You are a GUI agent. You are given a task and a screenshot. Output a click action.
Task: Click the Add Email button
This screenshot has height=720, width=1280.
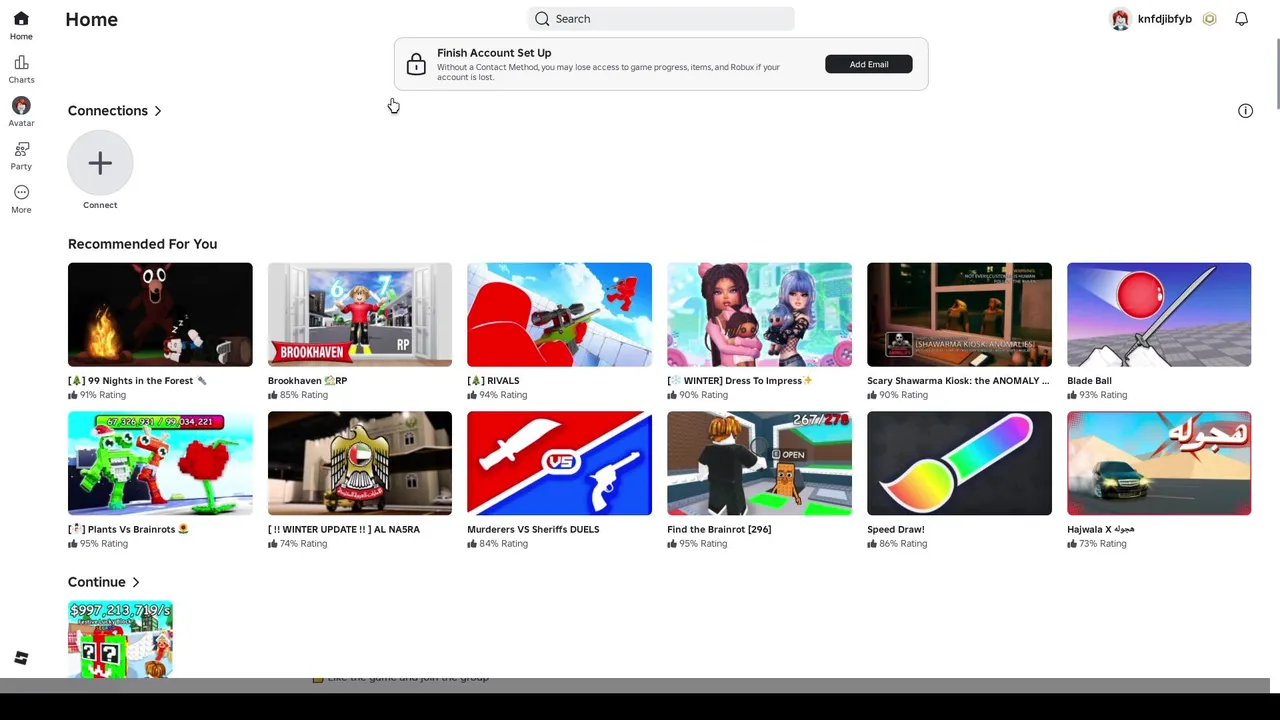(x=868, y=64)
